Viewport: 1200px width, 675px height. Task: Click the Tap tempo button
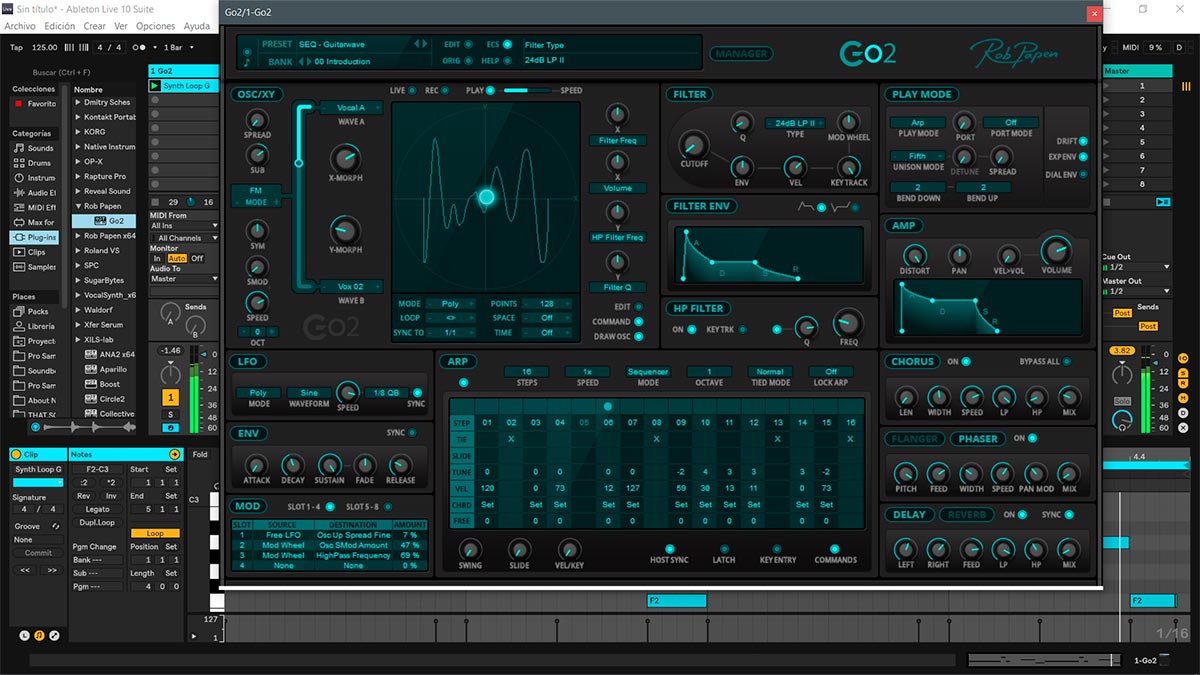(x=16, y=47)
